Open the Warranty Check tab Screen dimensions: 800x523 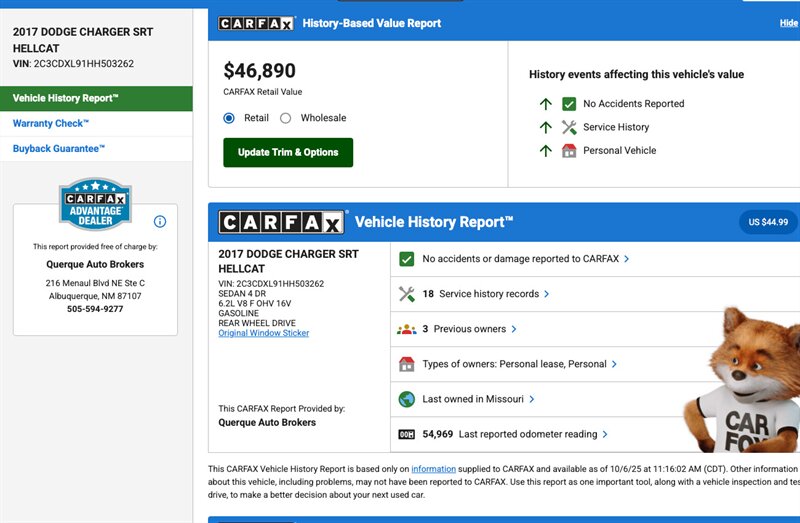tap(51, 123)
